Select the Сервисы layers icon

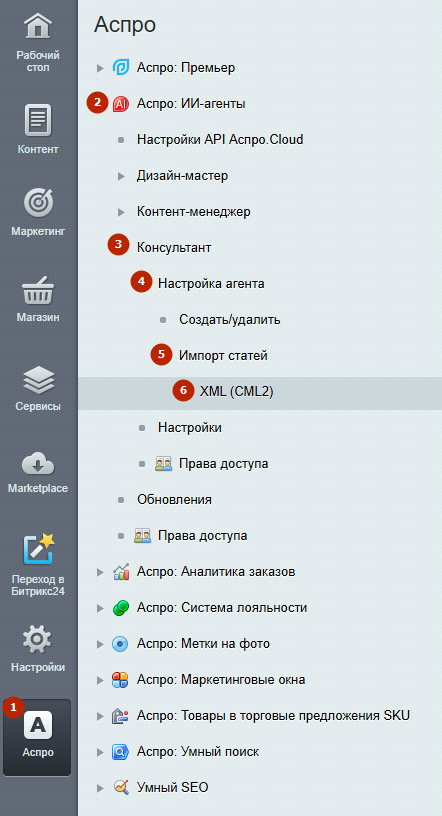38,379
